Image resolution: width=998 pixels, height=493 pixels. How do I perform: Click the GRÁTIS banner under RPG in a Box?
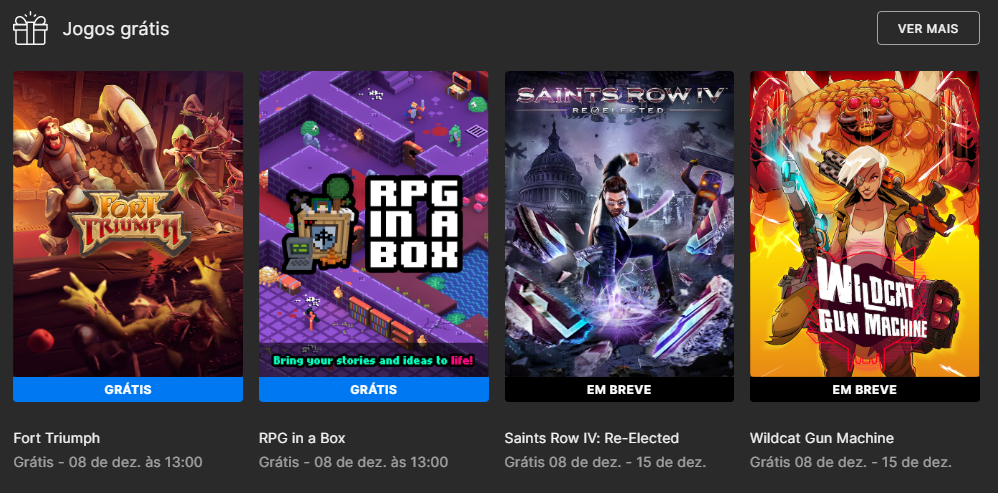tap(374, 389)
